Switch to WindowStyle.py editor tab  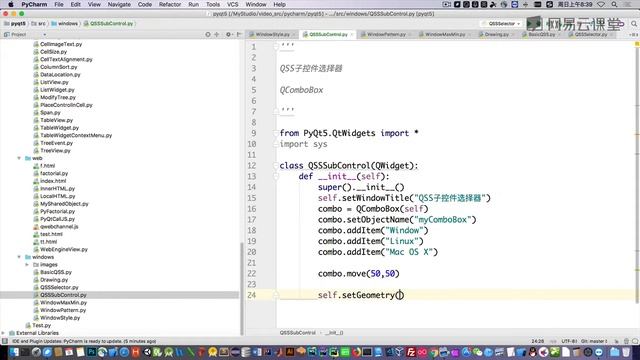point(272,35)
